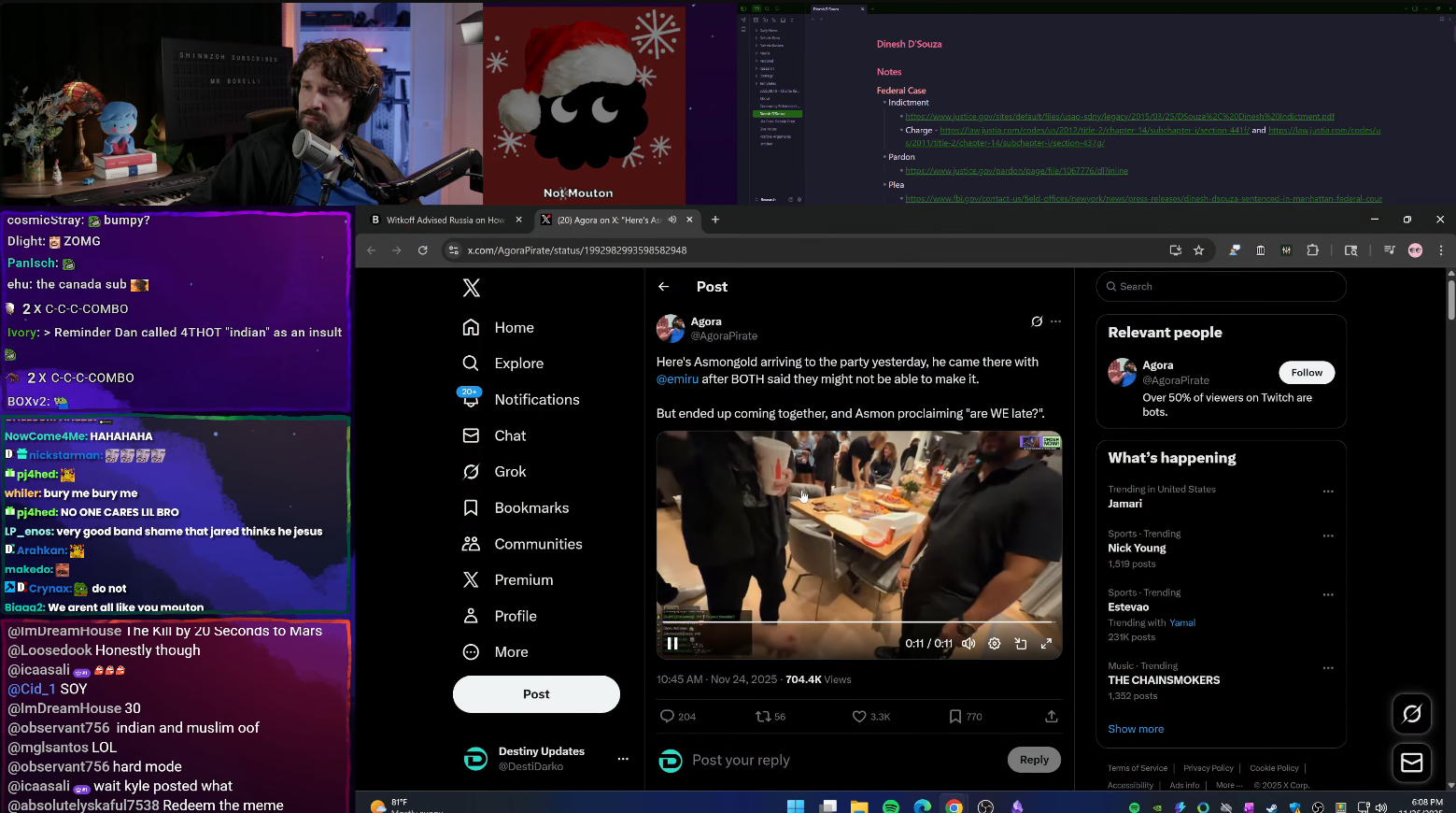The width and height of the screenshot is (1456, 813).
Task: Open the Bookmarks icon in the sidebar
Action: click(x=472, y=508)
